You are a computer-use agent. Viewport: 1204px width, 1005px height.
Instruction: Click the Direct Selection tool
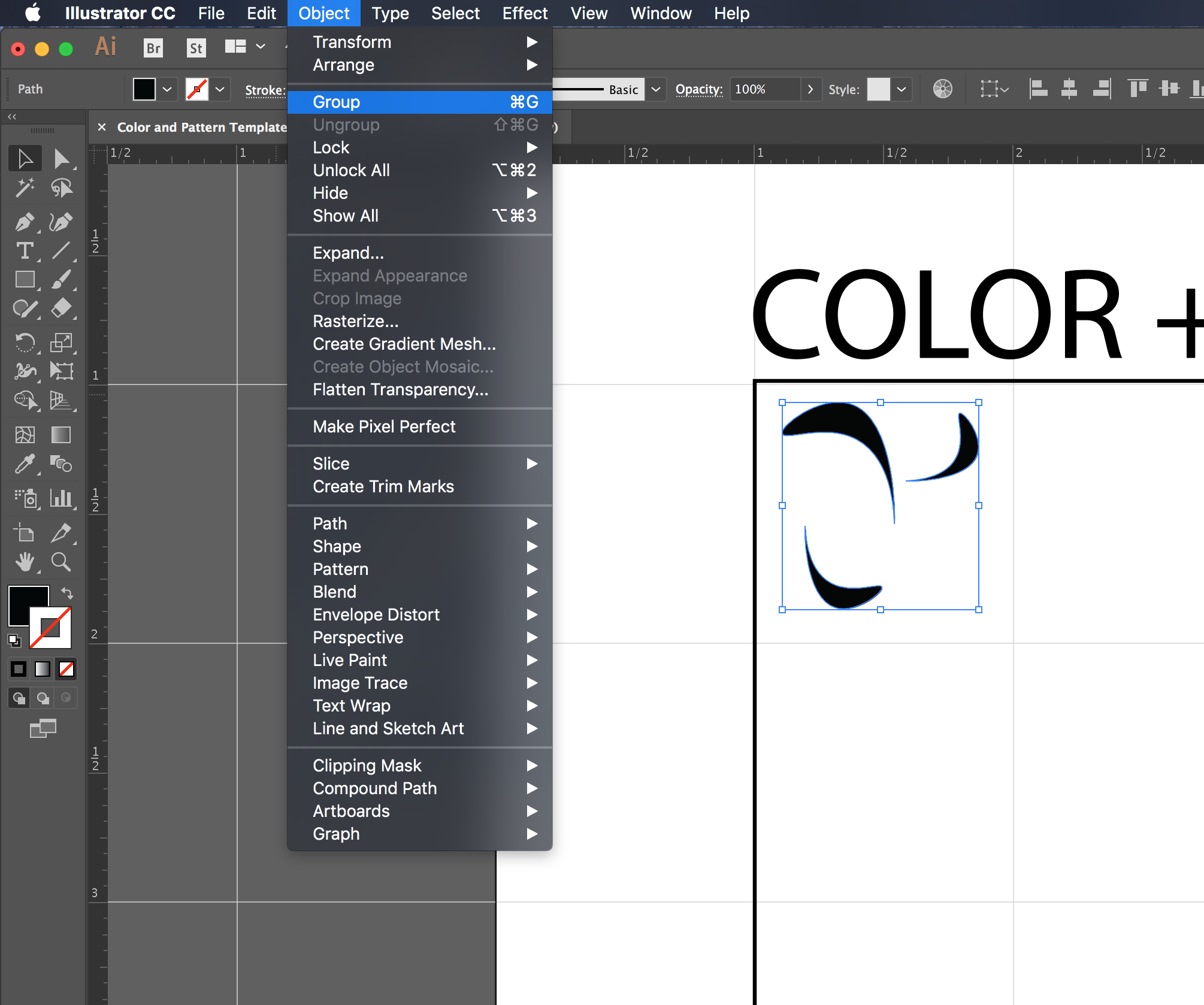pos(60,159)
